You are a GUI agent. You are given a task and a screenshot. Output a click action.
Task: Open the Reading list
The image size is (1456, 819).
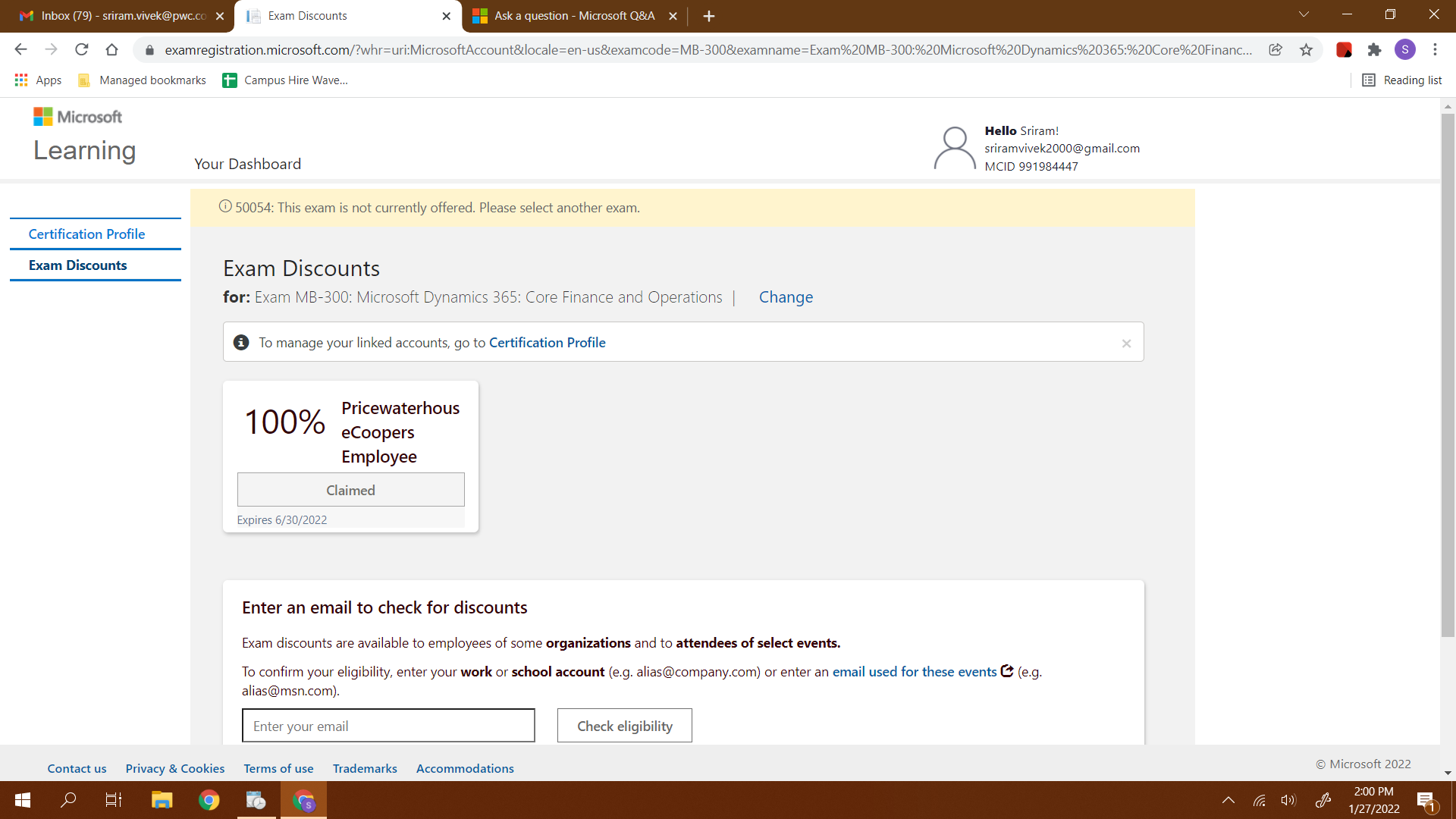click(x=1402, y=80)
